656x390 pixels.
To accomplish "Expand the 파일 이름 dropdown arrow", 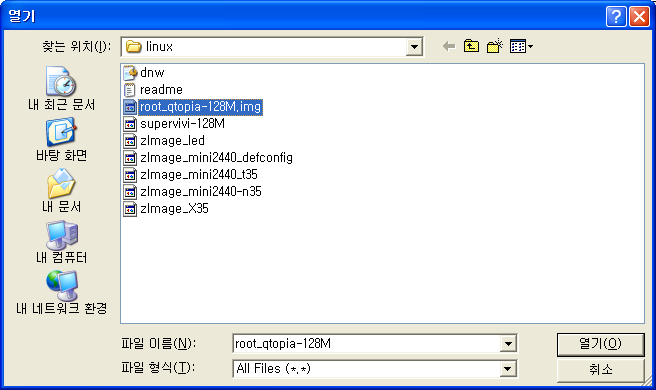I will [x=508, y=344].
